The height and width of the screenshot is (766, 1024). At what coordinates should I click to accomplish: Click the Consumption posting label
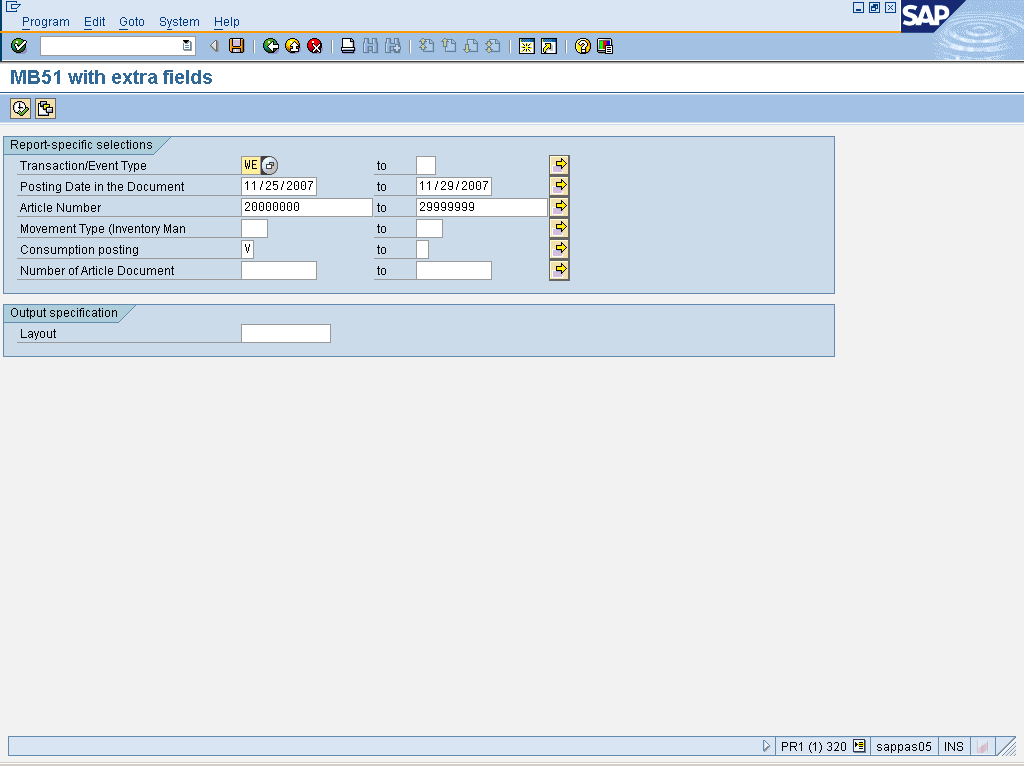[79, 249]
